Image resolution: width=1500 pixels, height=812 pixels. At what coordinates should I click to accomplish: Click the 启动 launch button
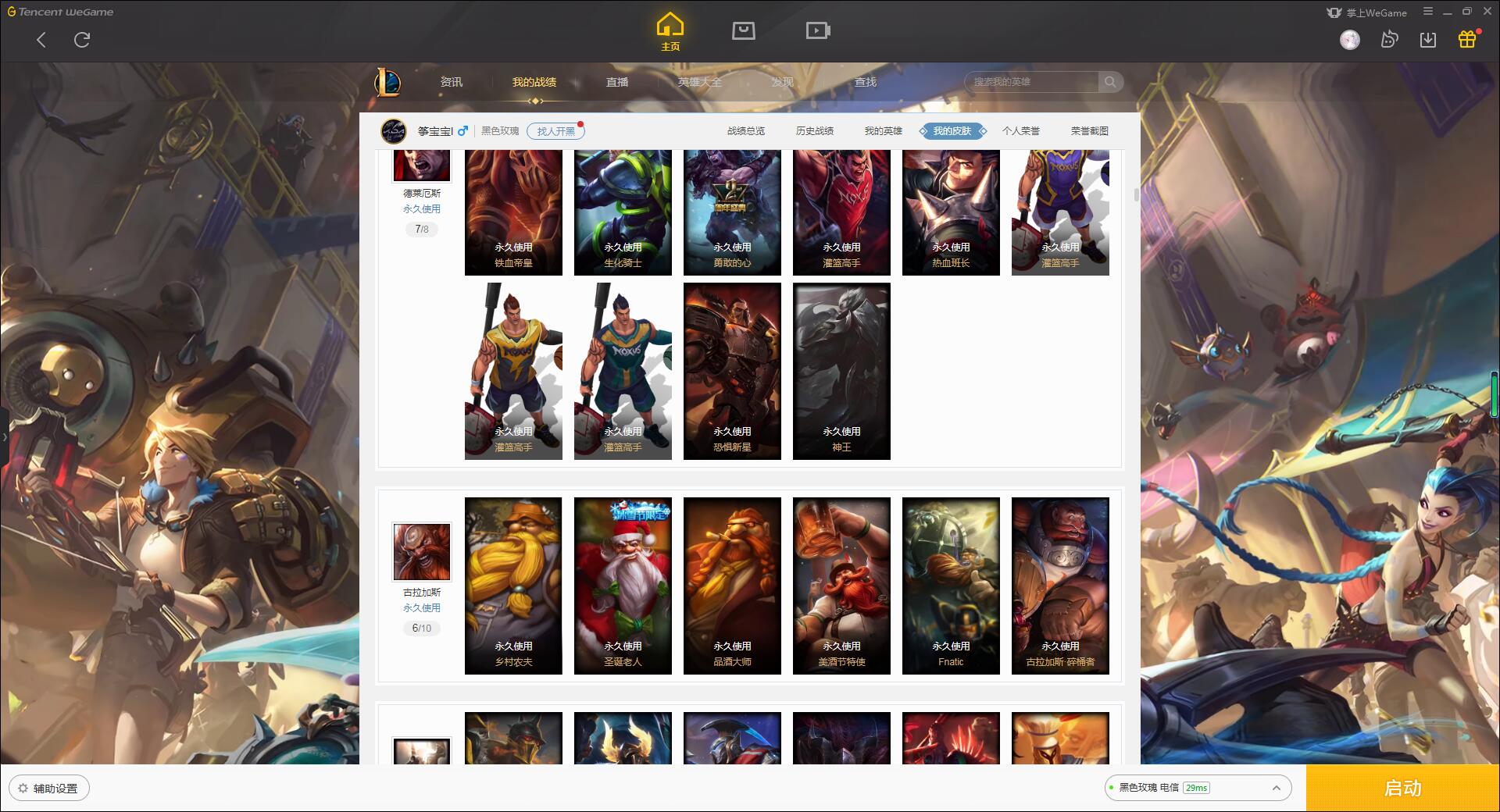pyautogui.click(x=1403, y=789)
